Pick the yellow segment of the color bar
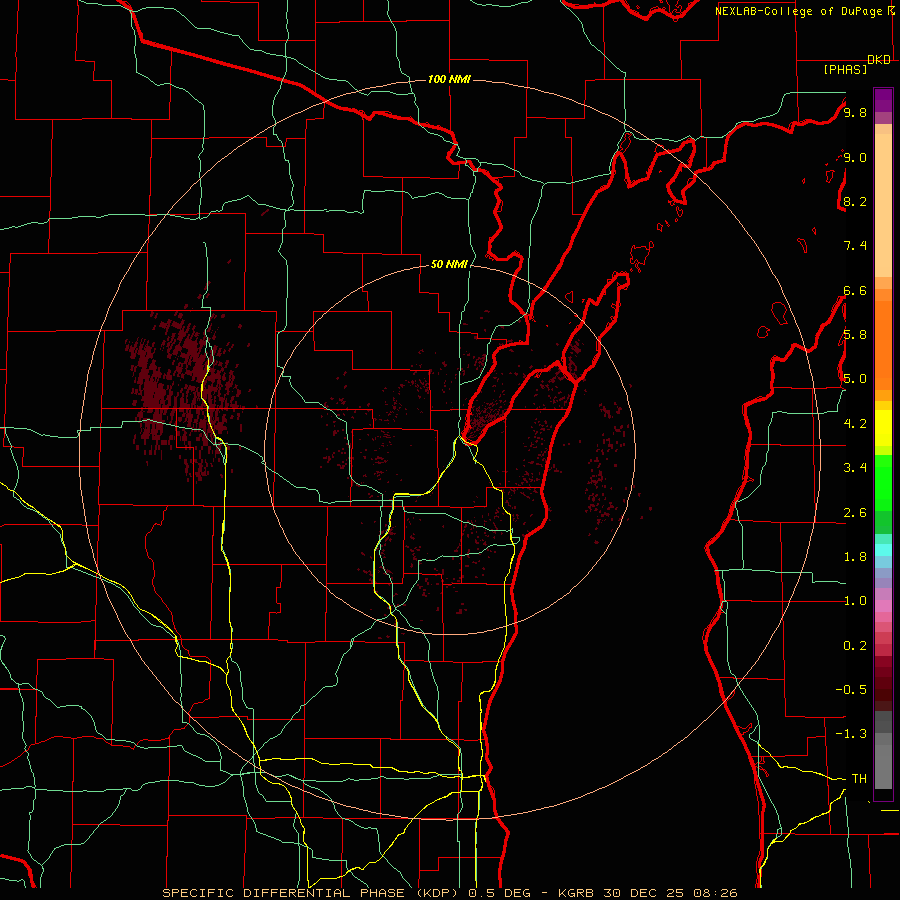The height and width of the screenshot is (900, 900). tap(883, 428)
